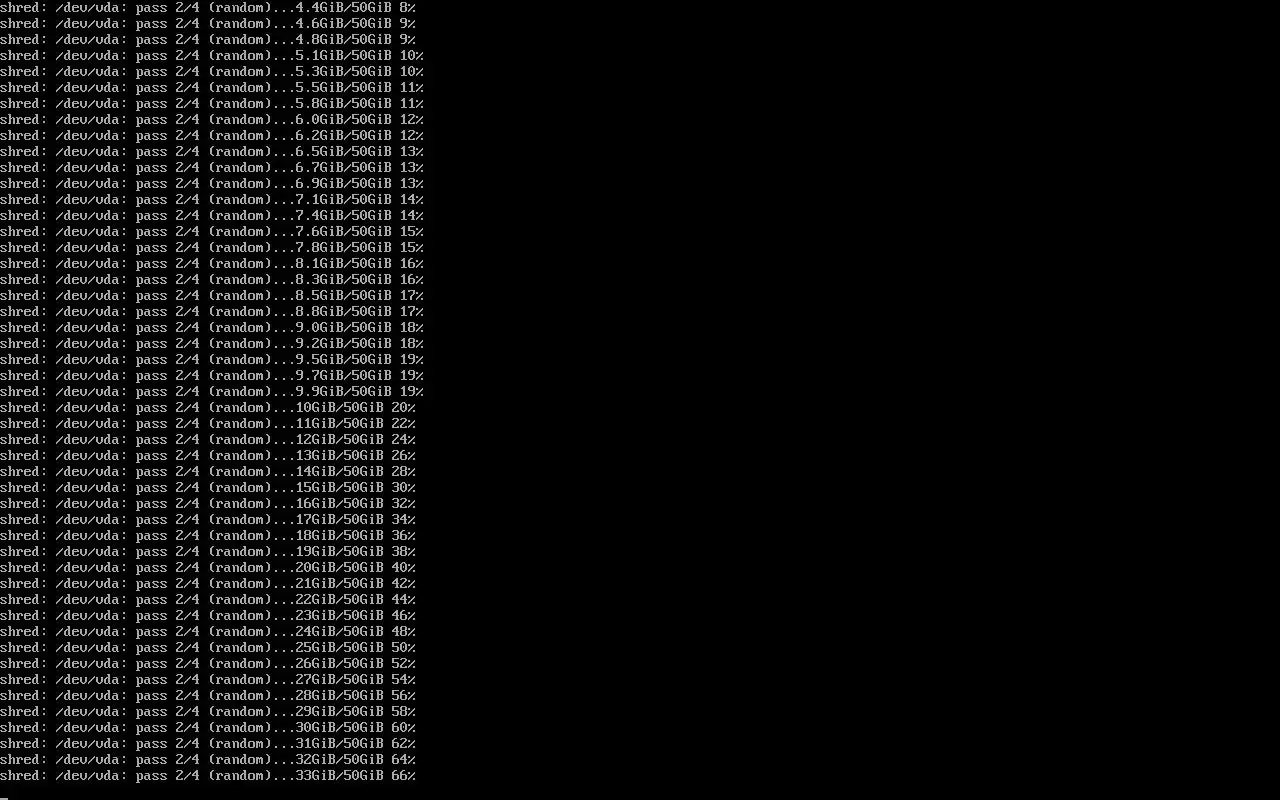Click the line reading 15GiB/50GiB 30%
This screenshot has height=800, width=1280.
point(208,487)
